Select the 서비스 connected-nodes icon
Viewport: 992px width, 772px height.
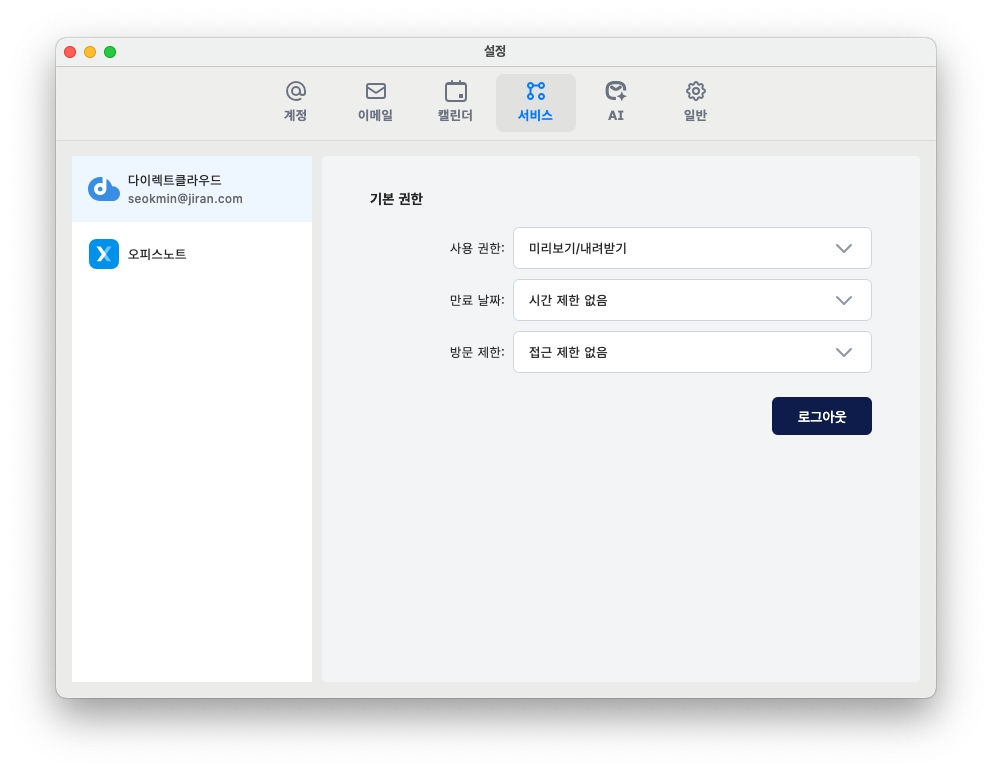[x=536, y=91]
